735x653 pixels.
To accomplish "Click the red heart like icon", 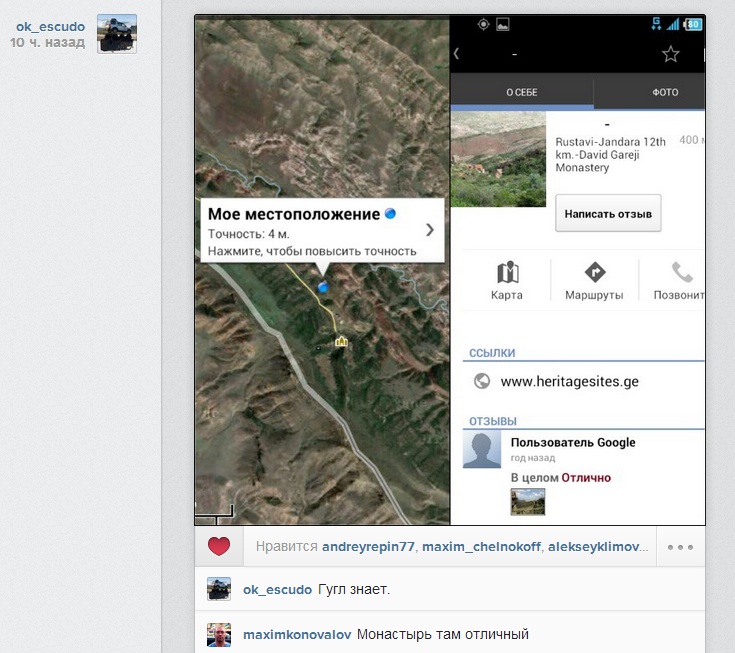I will [x=219, y=546].
